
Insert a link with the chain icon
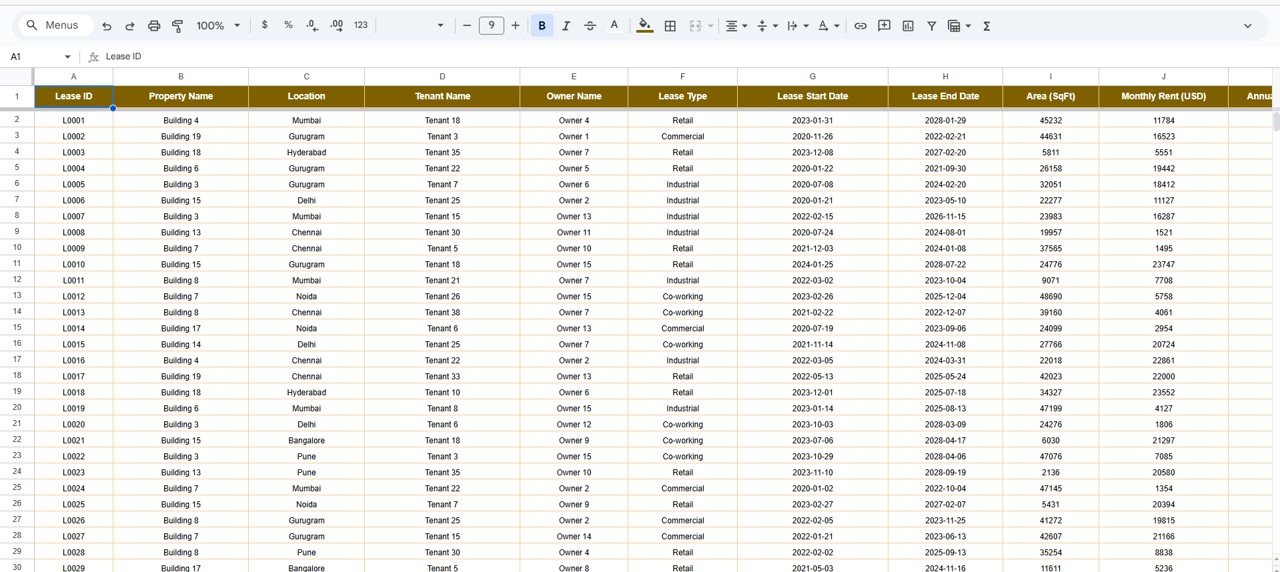pos(860,26)
